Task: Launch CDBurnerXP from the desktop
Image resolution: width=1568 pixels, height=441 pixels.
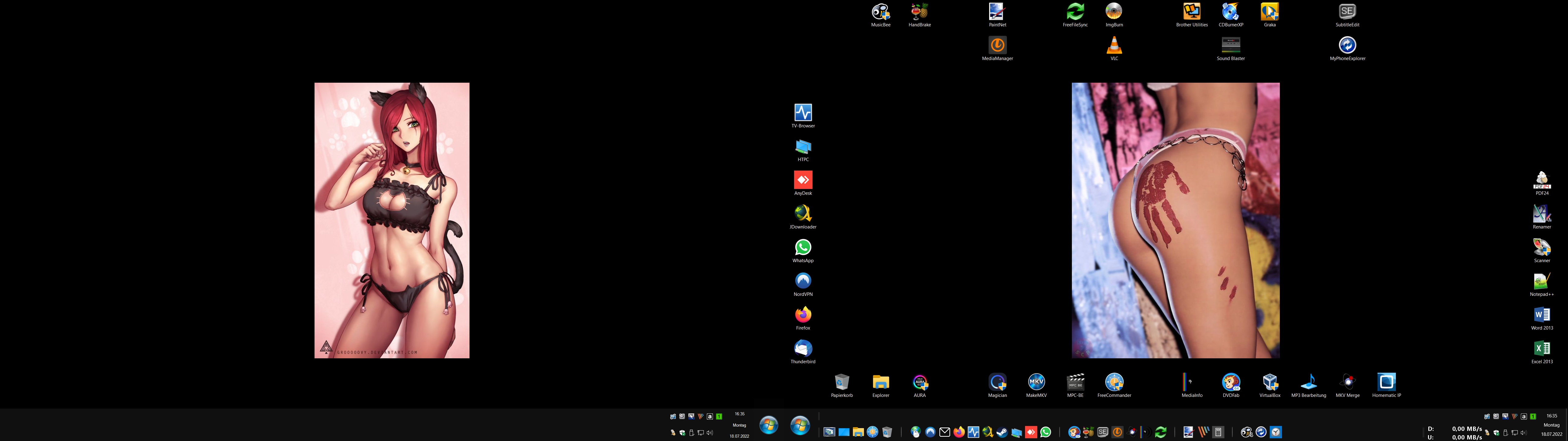Action: 1231,15
